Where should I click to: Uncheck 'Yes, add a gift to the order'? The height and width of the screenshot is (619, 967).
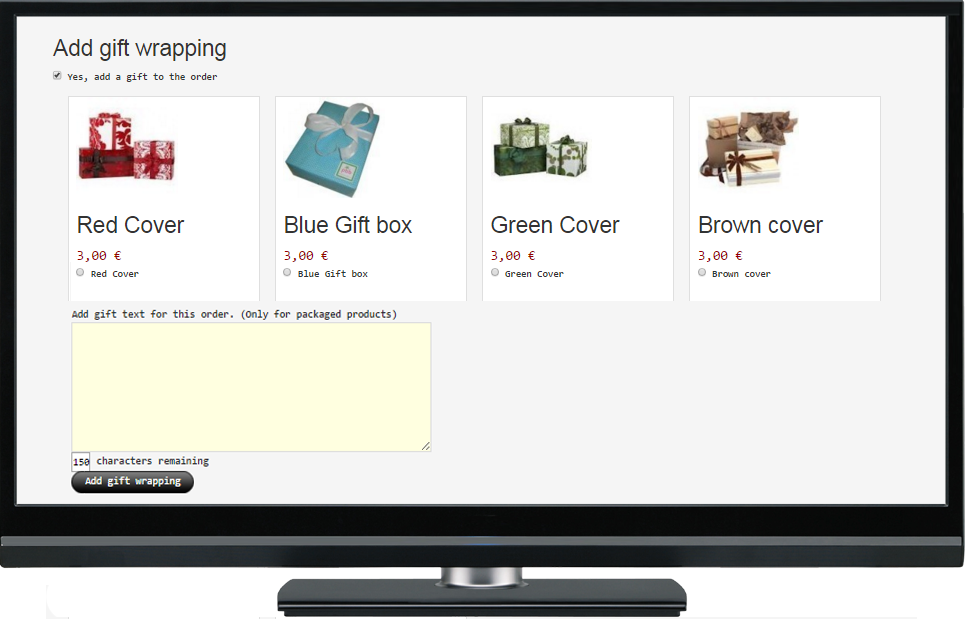click(57, 76)
